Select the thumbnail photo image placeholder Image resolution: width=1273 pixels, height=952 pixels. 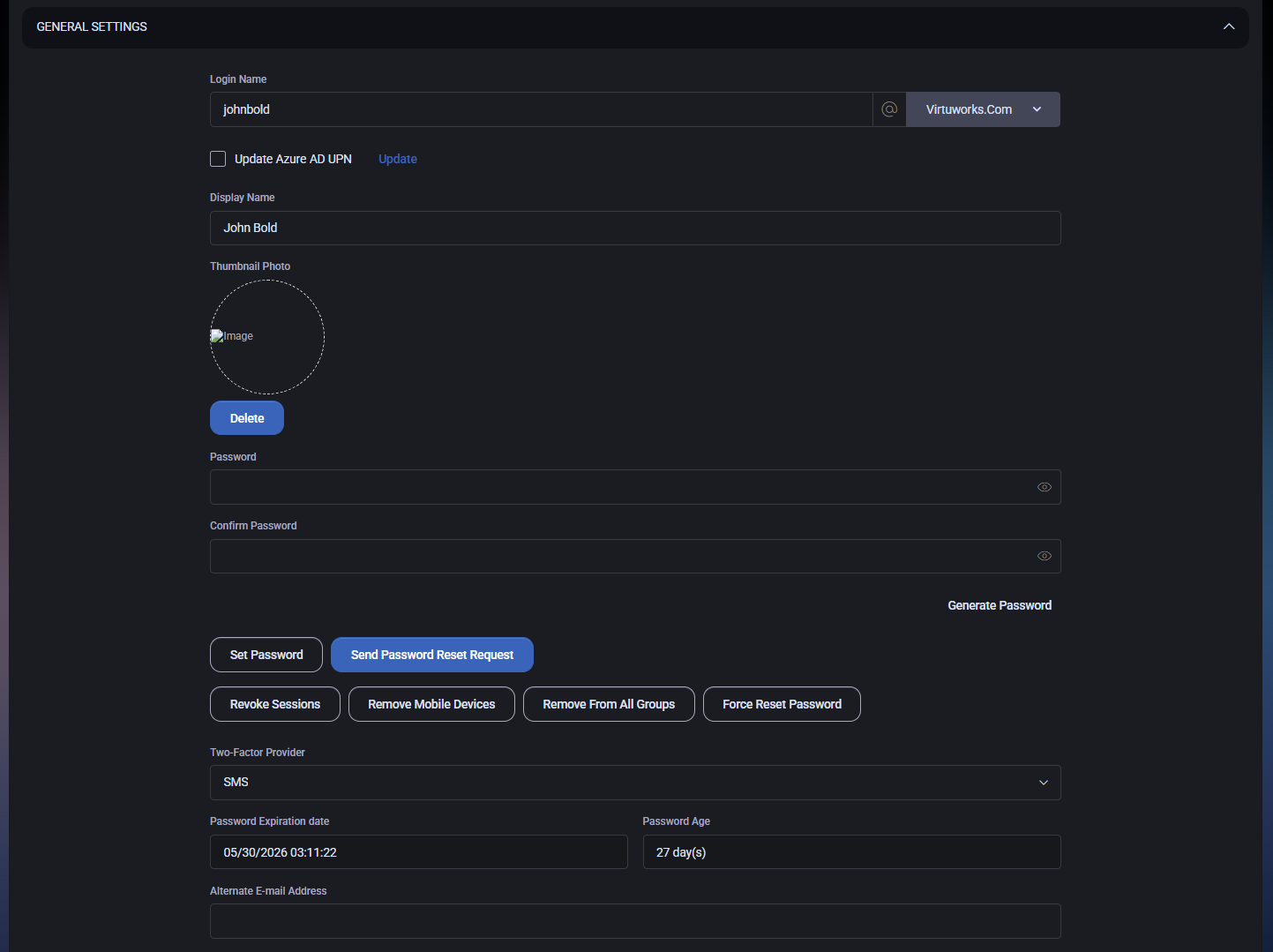(x=266, y=337)
